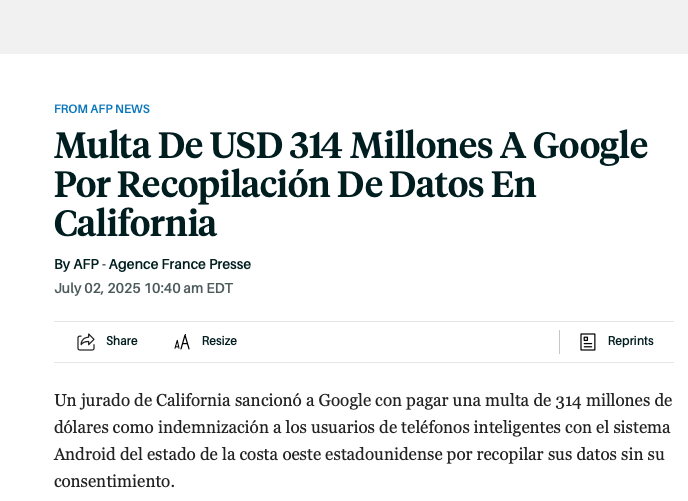Open the Share label
688x501 pixels.
122,341
